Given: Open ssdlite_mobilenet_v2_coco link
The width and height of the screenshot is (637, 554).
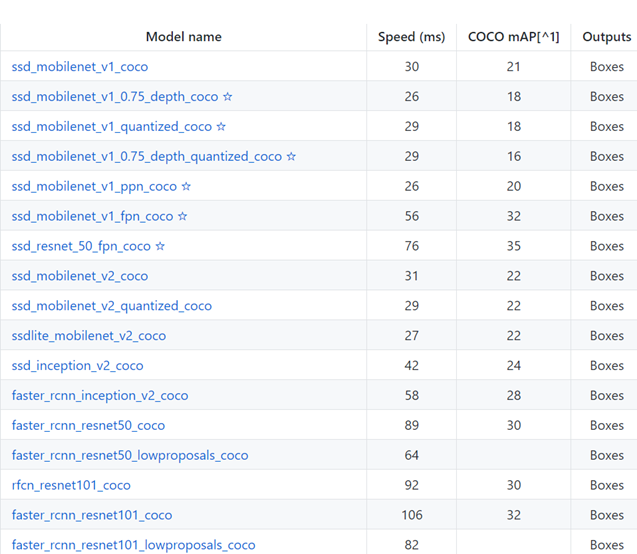Looking at the screenshot, I should pos(89,336).
